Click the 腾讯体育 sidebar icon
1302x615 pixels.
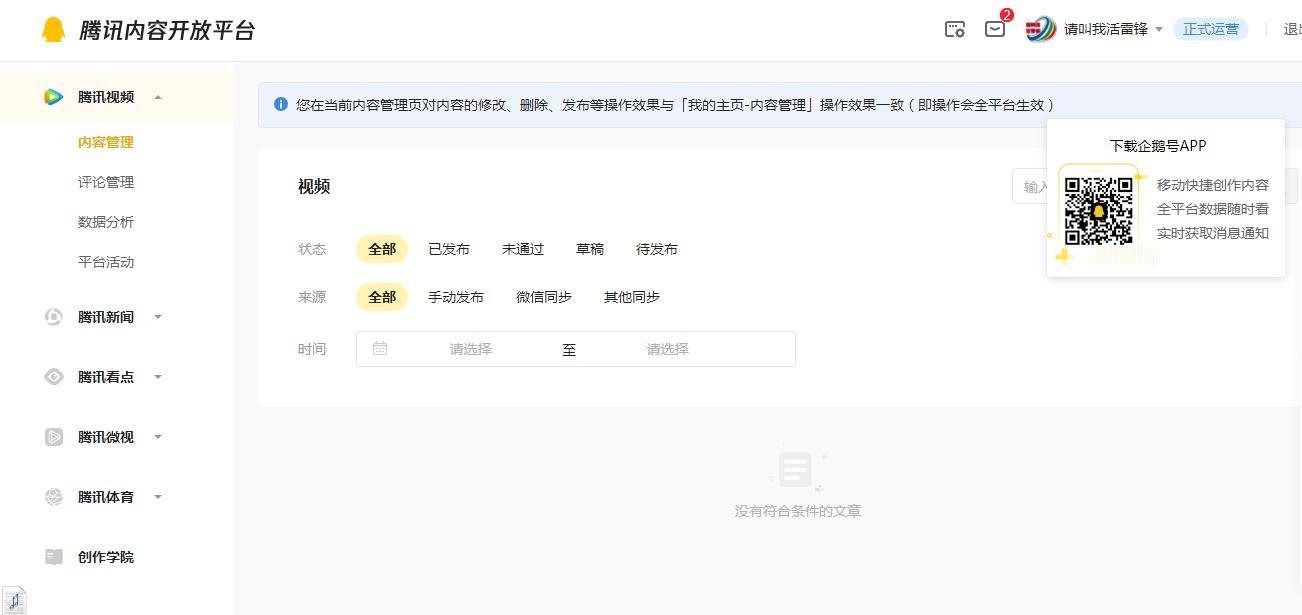click(54, 497)
